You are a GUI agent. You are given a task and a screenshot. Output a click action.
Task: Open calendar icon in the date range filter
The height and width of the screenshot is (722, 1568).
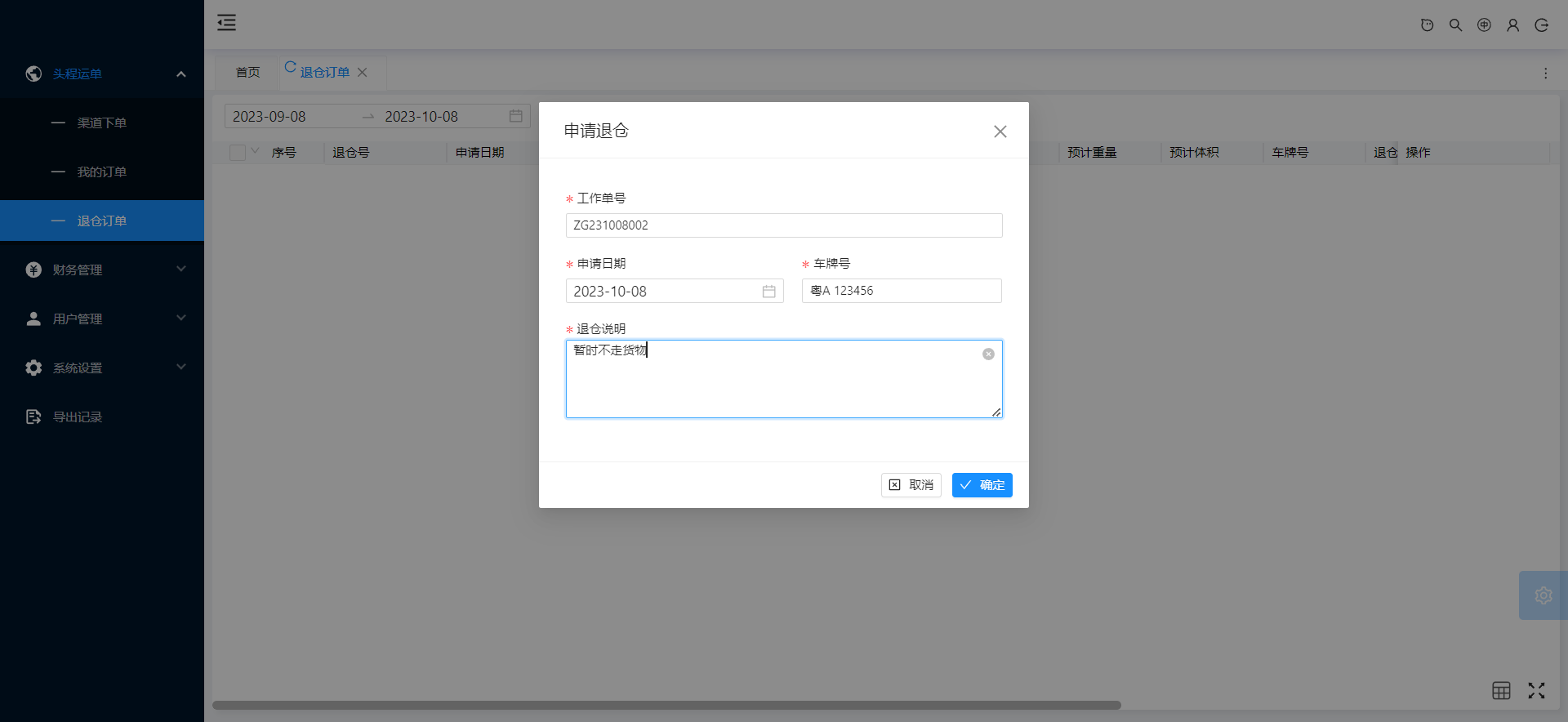point(515,116)
